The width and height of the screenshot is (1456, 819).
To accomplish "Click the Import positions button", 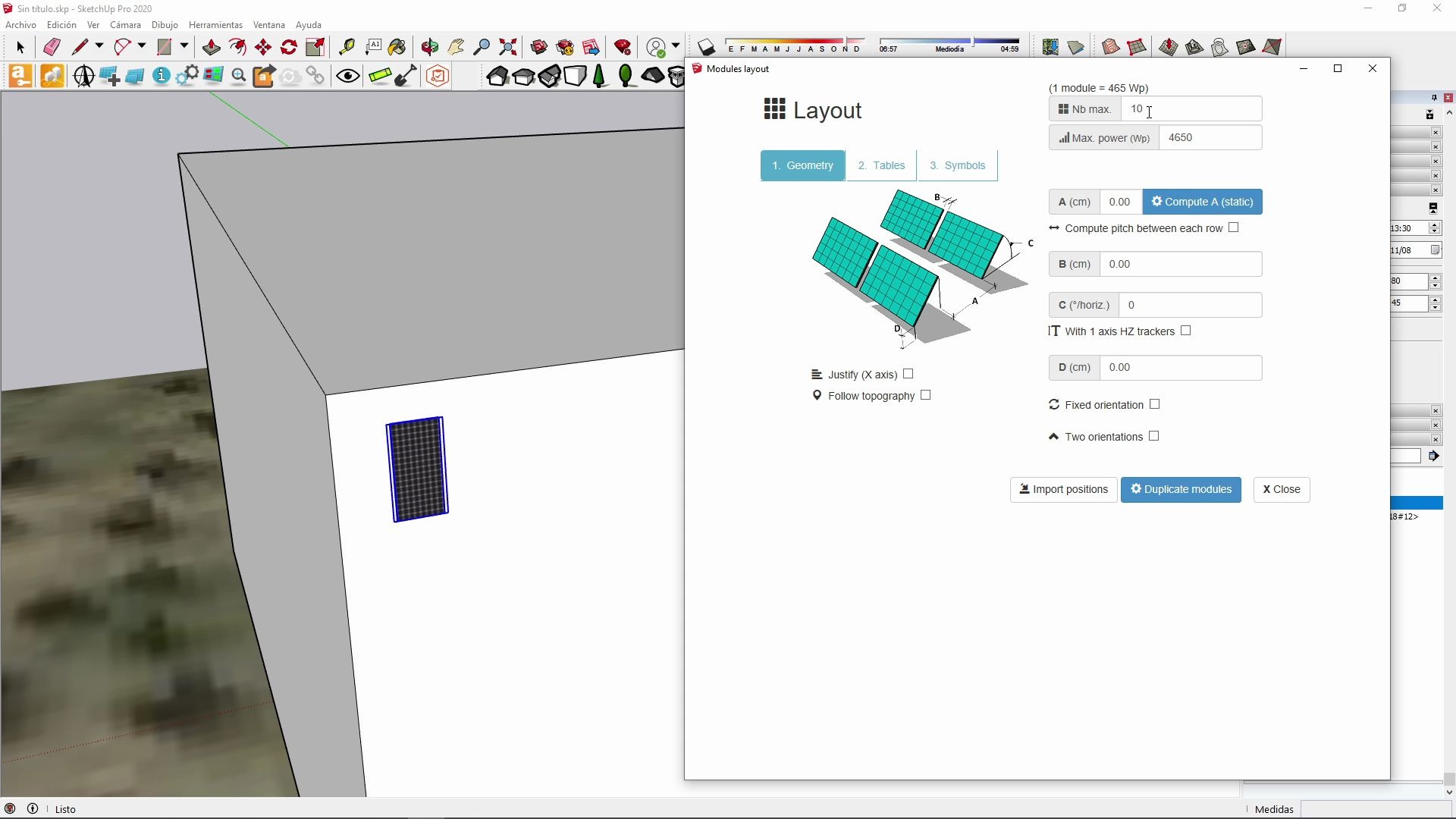I will pyautogui.click(x=1063, y=489).
